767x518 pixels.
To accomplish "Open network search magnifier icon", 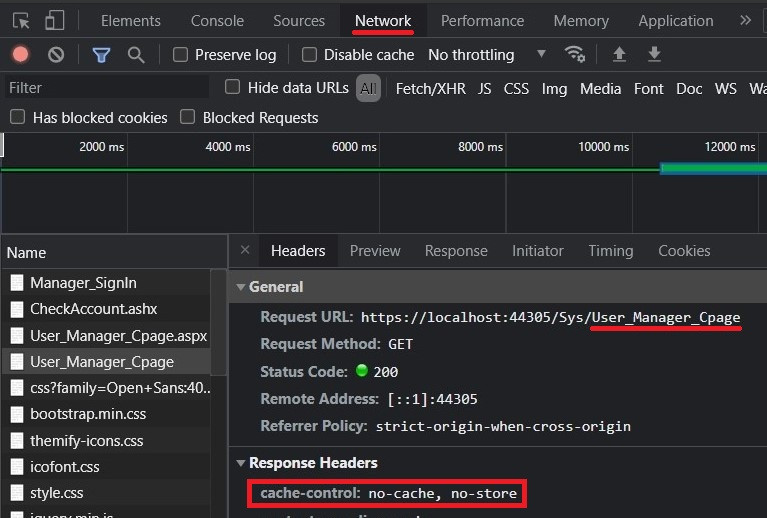I will 136,55.
